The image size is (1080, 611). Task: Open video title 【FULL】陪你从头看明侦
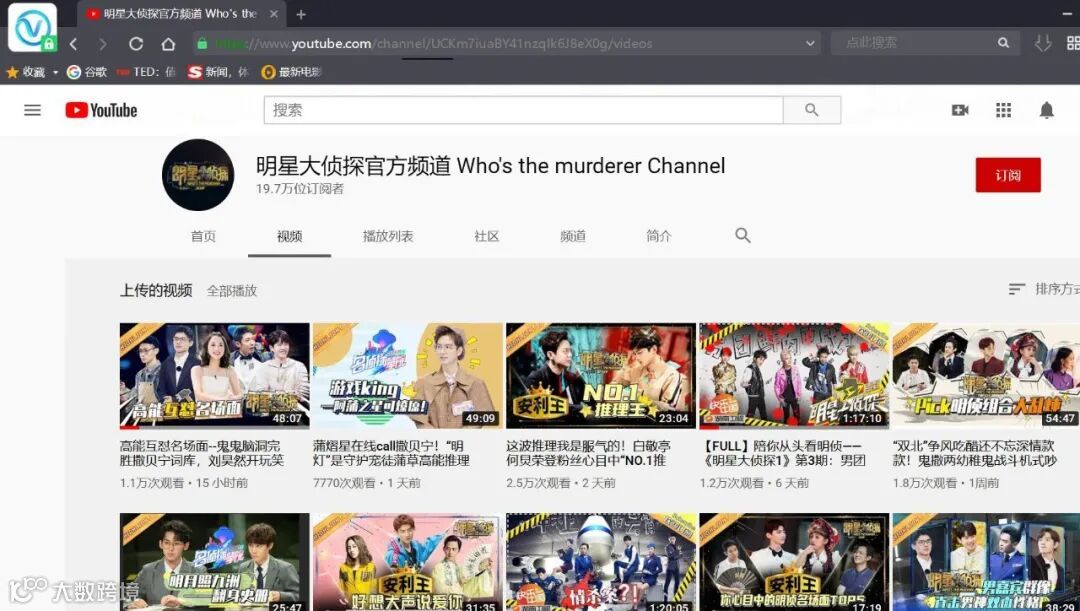click(782, 453)
